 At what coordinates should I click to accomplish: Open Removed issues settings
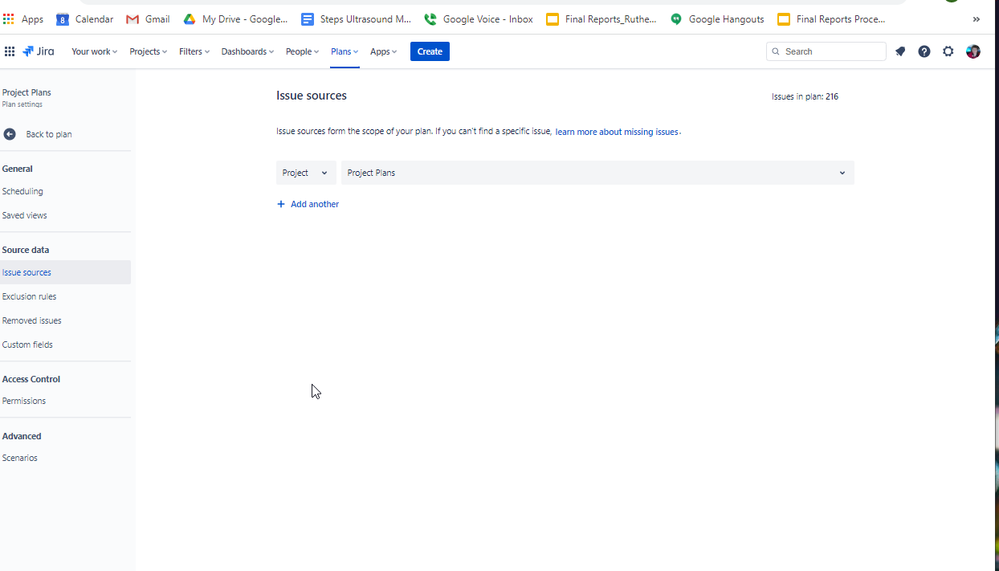tap(31, 321)
